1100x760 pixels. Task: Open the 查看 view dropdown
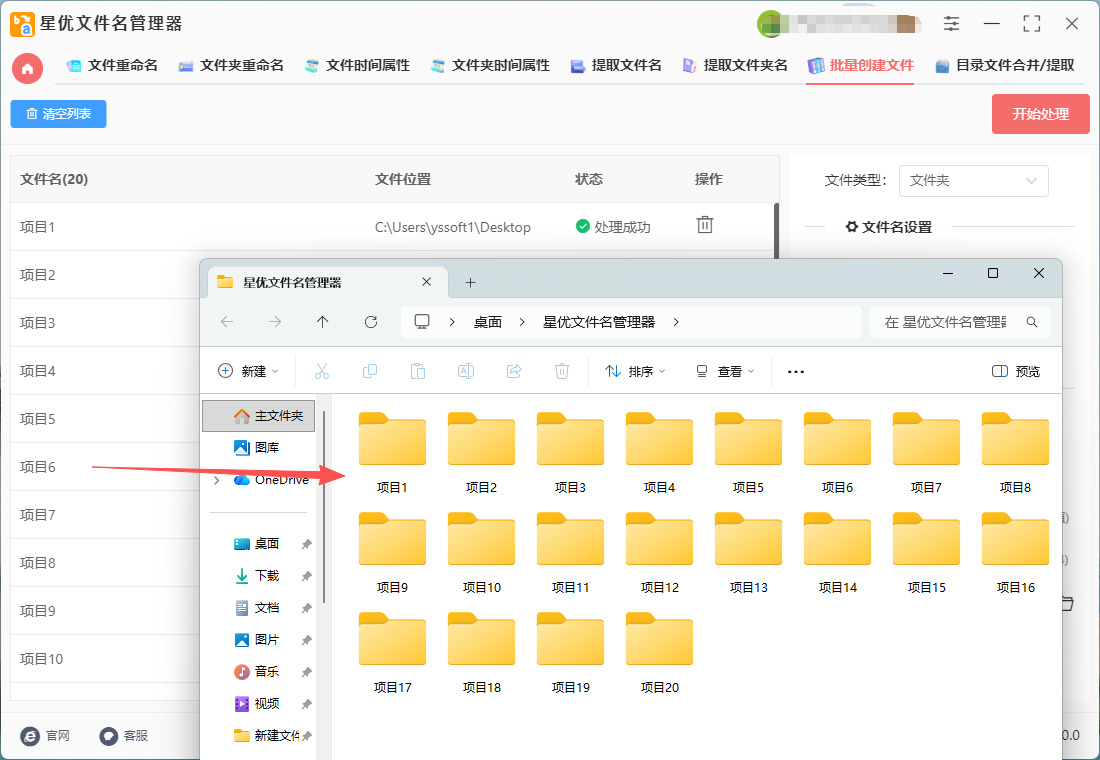pyautogui.click(x=725, y=371)
